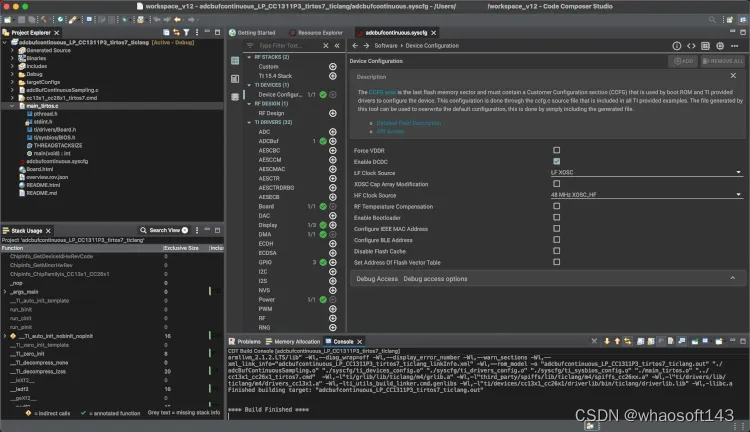750x432 pixels.
Task: Add NVS instance plus icon
Action: [332, 290]
